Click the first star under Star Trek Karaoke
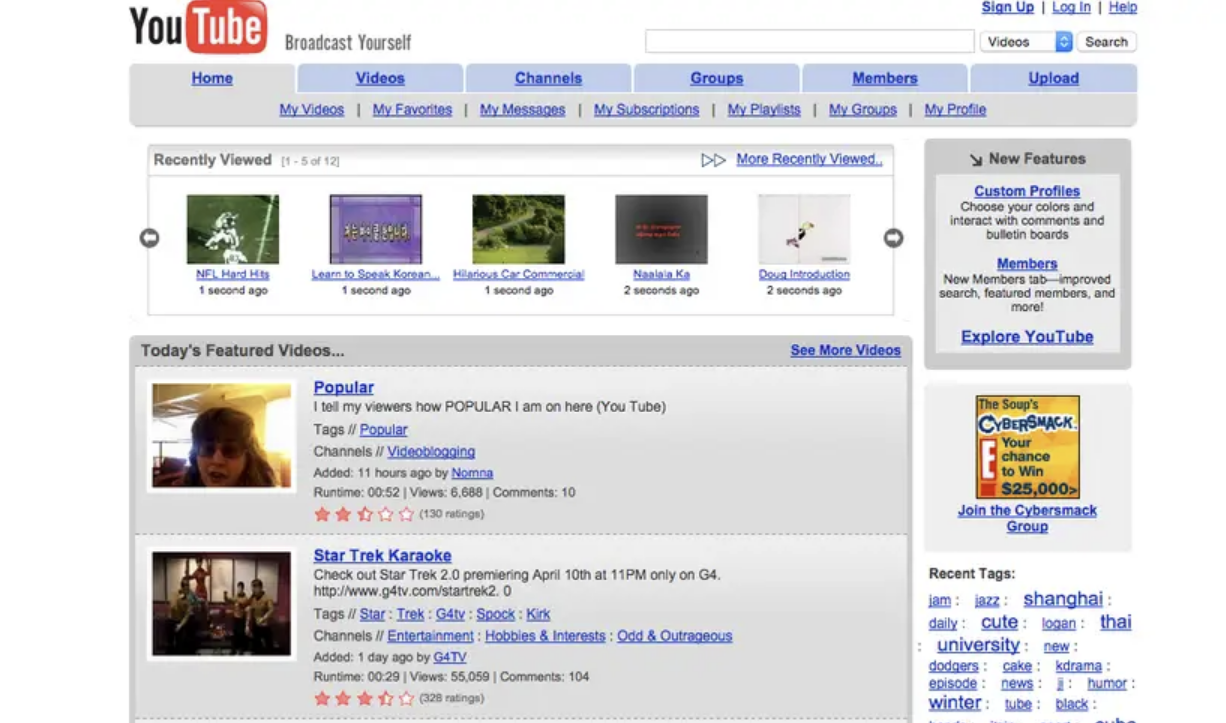 coord(322,698)
